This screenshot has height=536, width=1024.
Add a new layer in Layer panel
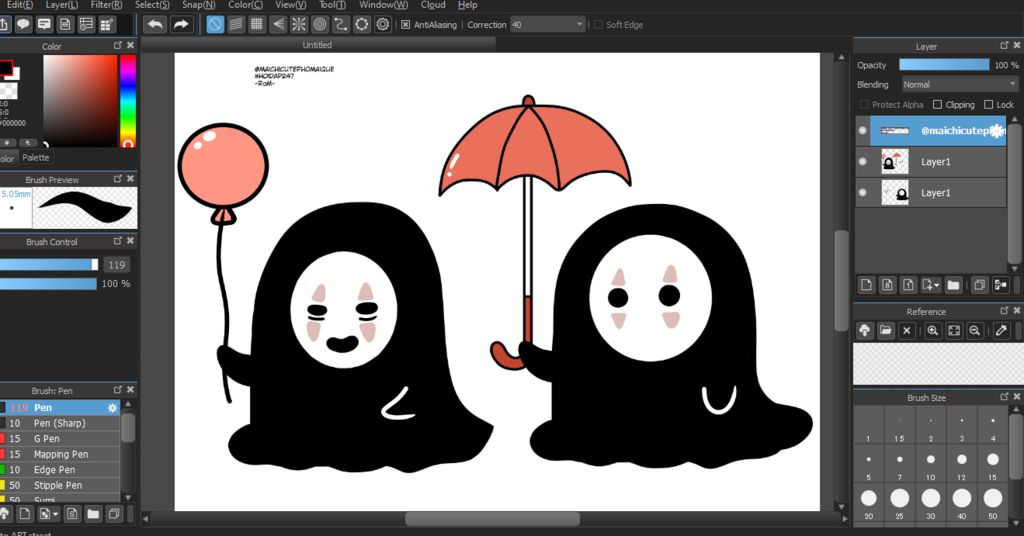coord(866,285)
